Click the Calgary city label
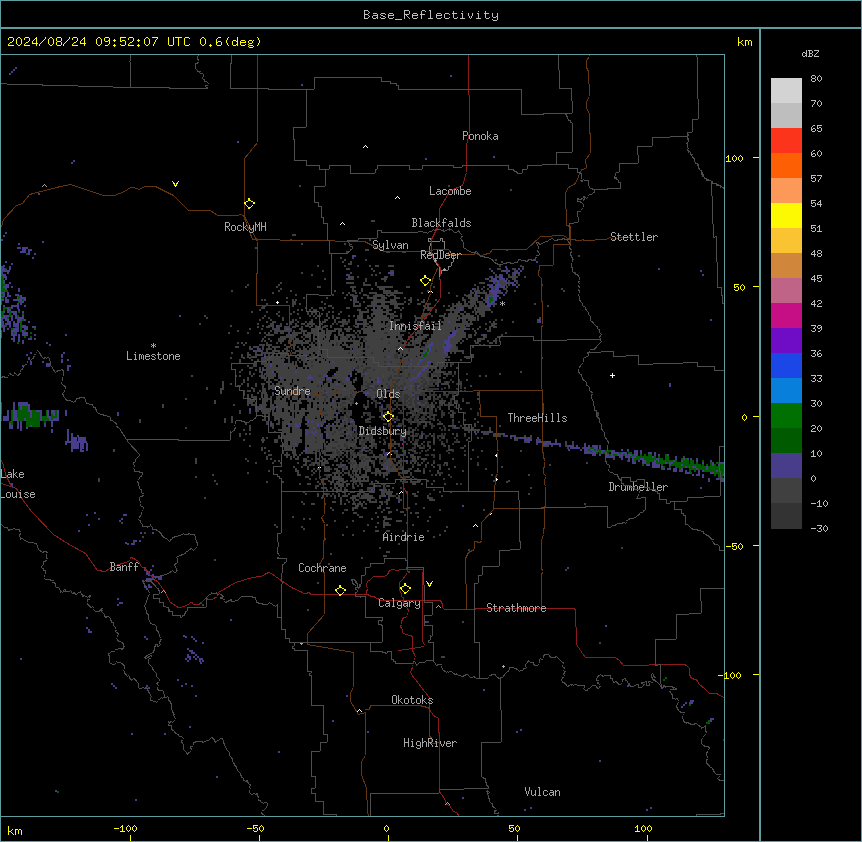Viewport: 862px width, 842px height. coord(399,603)
